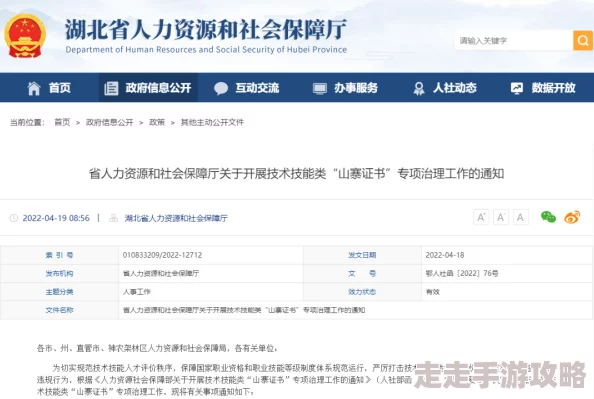Increase font size with the A+ button

(481, 217)
